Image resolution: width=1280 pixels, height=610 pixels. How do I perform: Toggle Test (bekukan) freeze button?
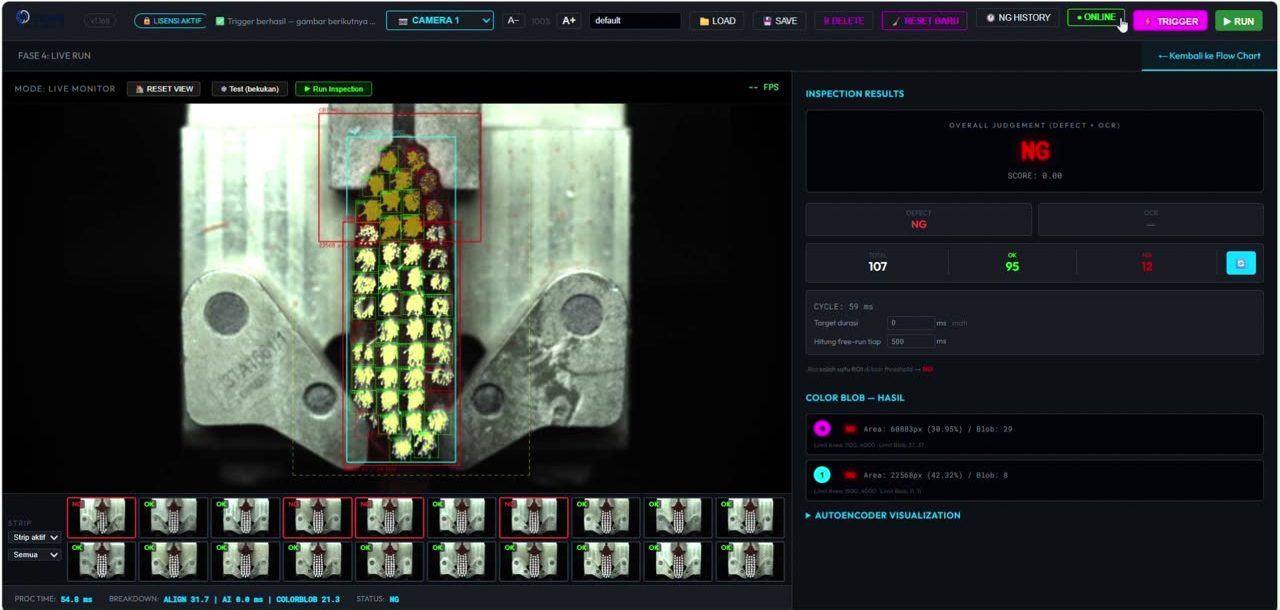coord(250,89)
